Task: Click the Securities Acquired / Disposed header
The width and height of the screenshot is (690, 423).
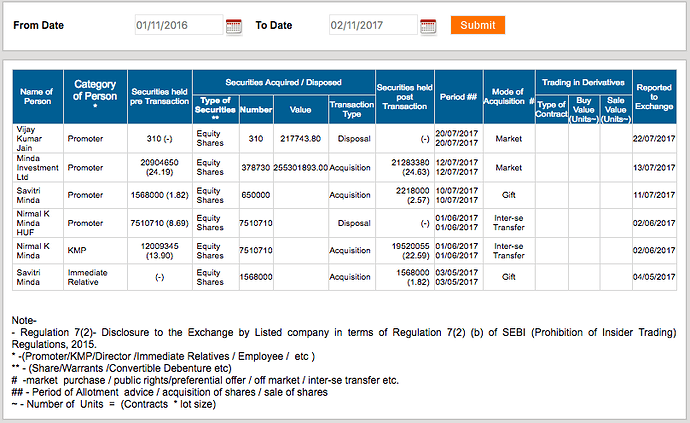Action: pyautogui.click(x=283, y=80)
